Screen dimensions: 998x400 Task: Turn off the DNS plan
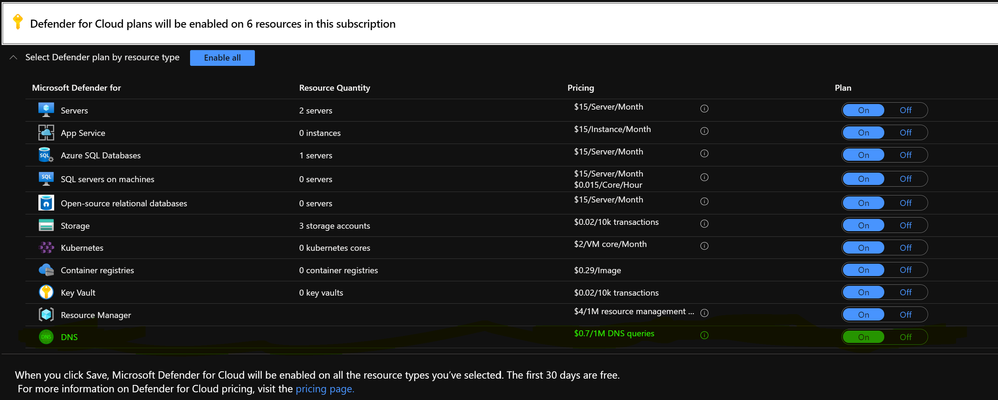click(905, 337)
